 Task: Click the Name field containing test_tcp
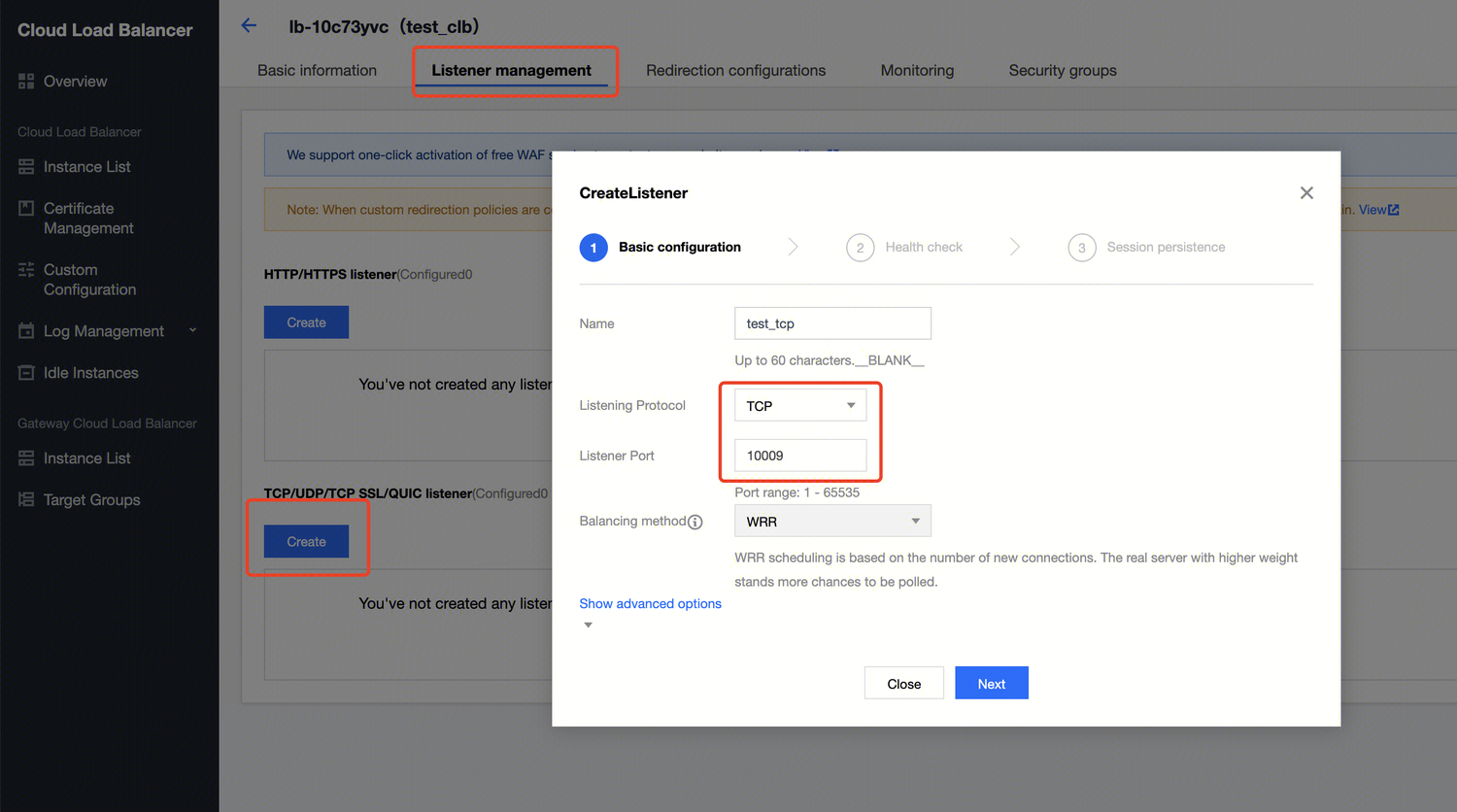[x=832, y=323]
